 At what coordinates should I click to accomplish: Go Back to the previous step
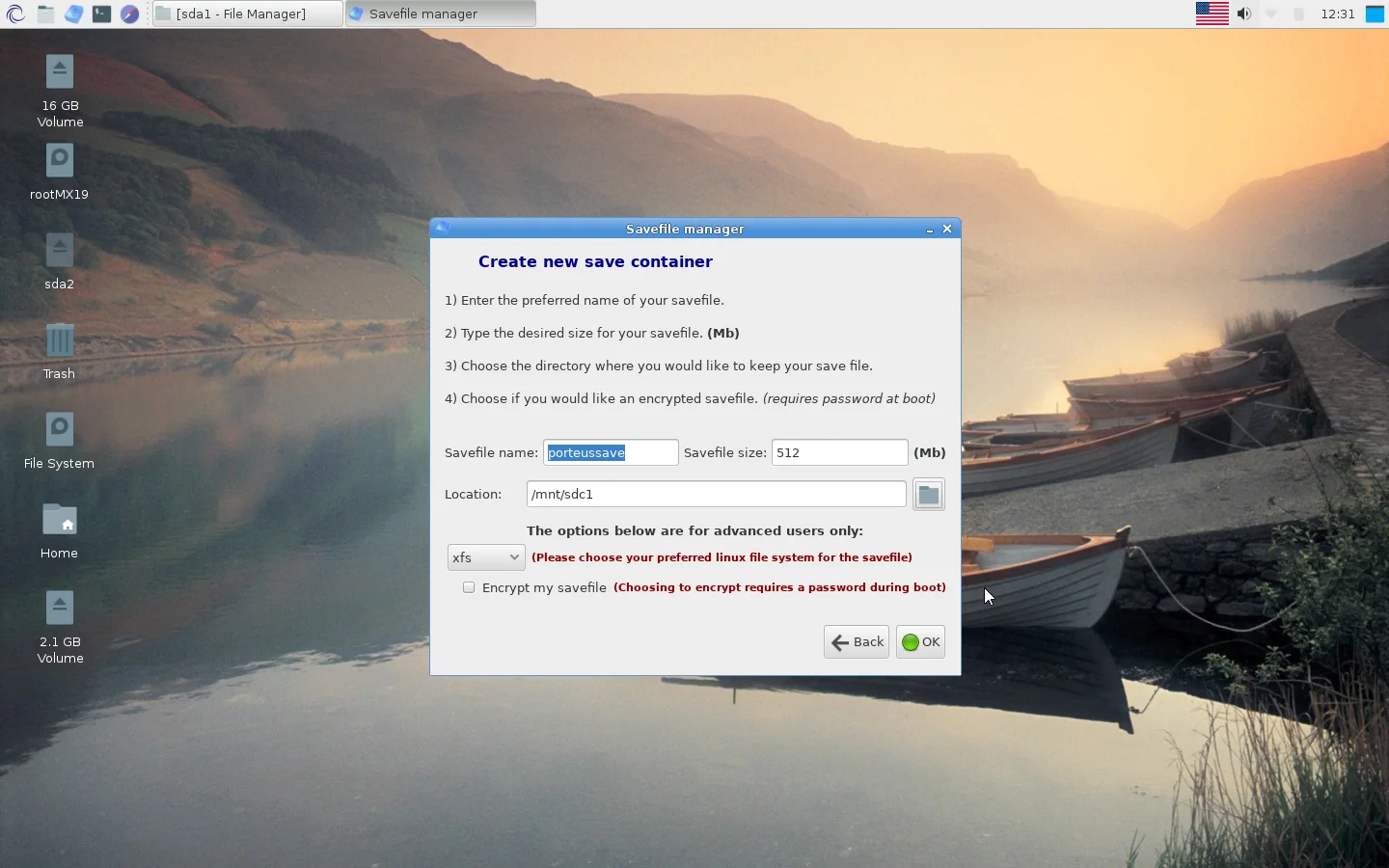tap(856, 641)
